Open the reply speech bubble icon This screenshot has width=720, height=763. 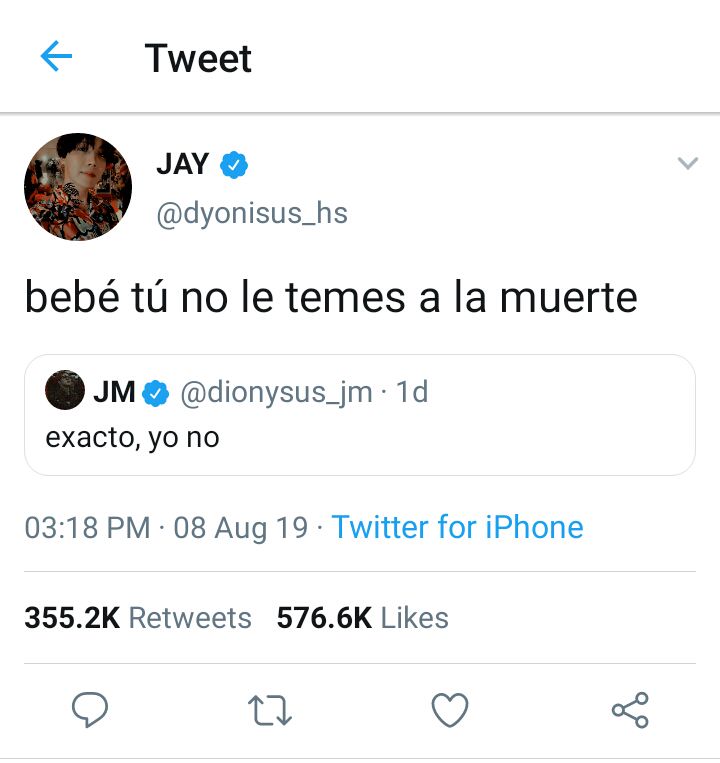(x=90, y=709)
